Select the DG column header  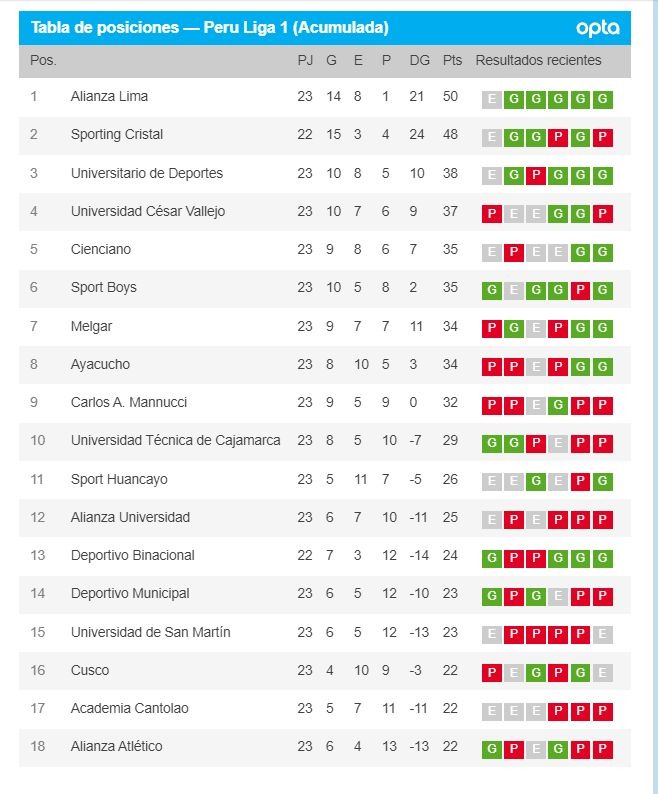tap(419, 60)
